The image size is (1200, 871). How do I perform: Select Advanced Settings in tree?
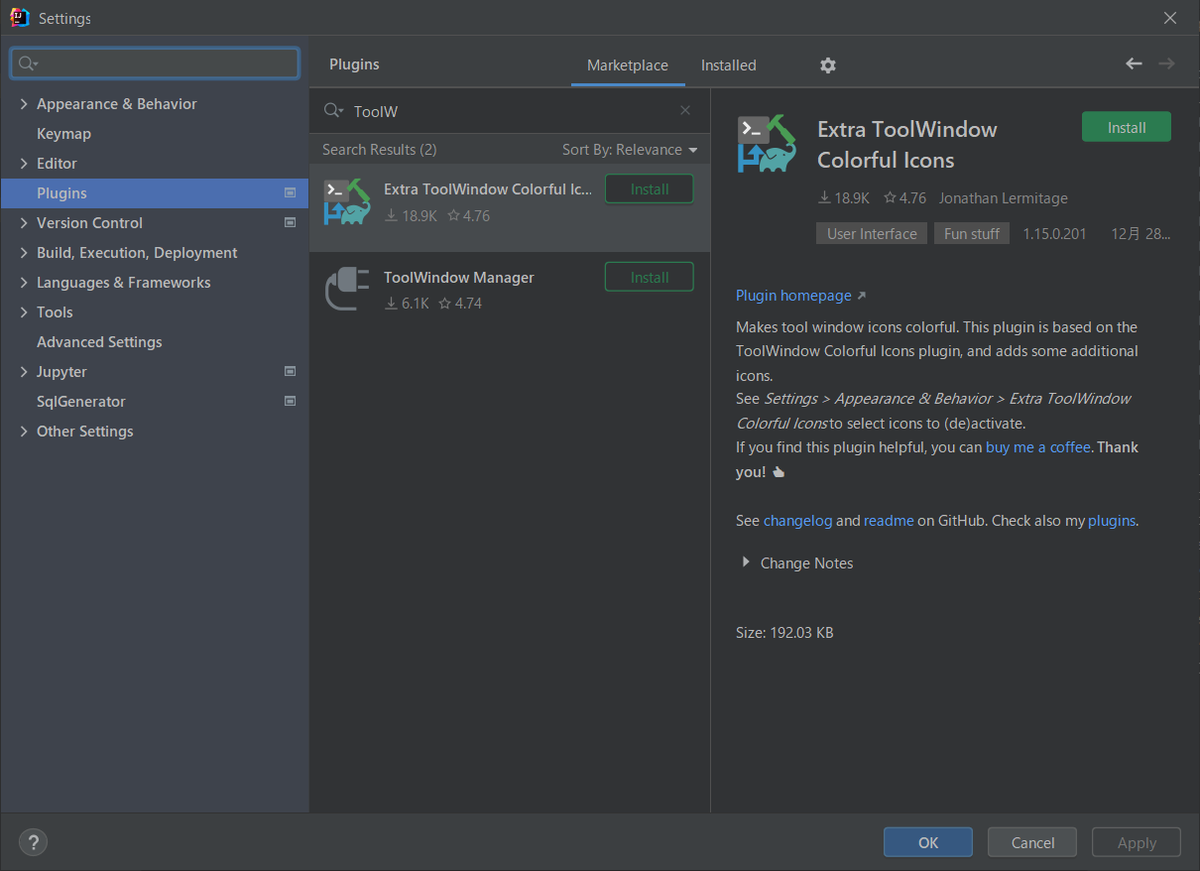click(99, 342)
